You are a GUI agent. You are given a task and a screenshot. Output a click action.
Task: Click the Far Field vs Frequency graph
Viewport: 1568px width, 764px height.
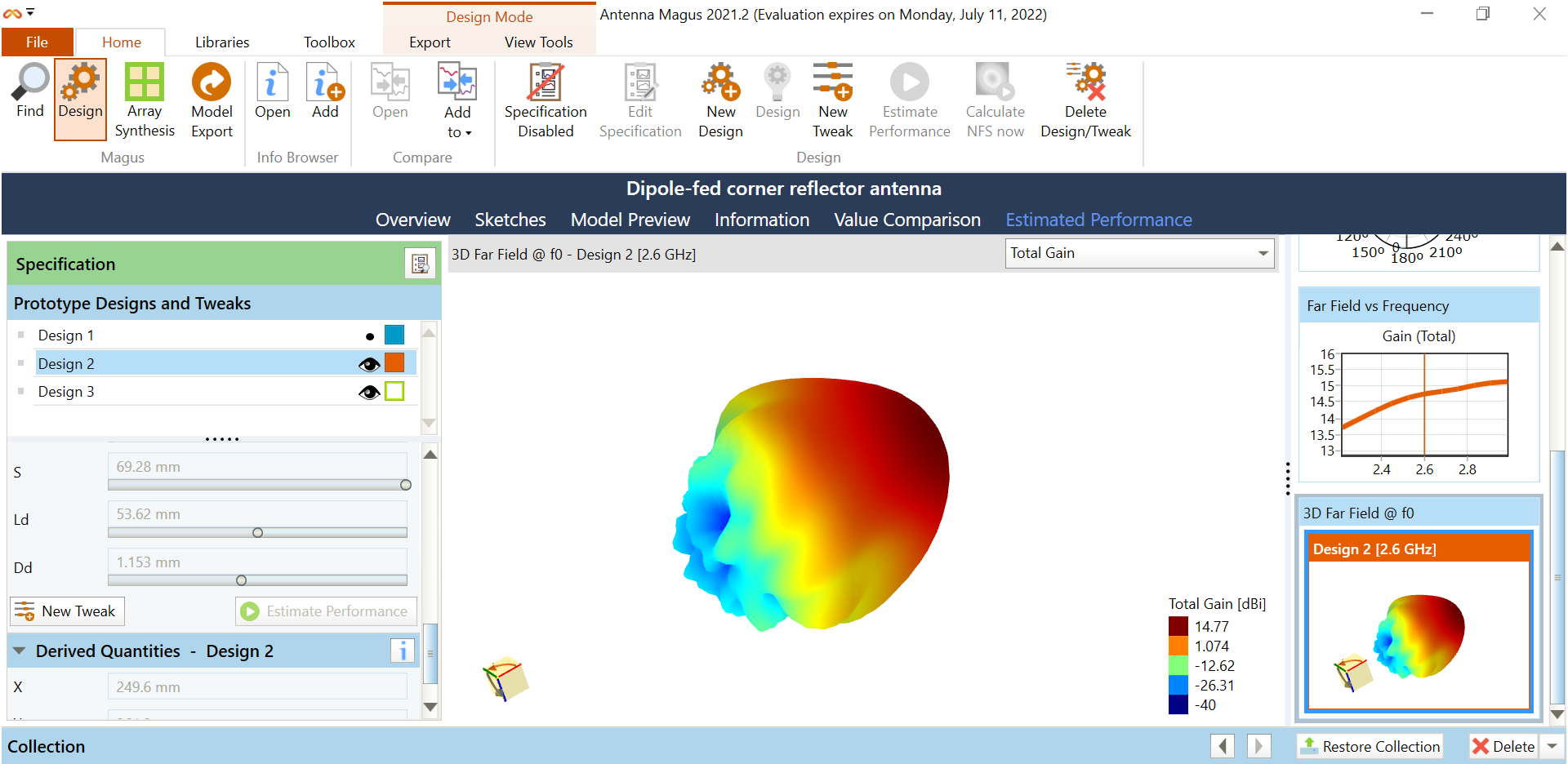point(1419,400)
